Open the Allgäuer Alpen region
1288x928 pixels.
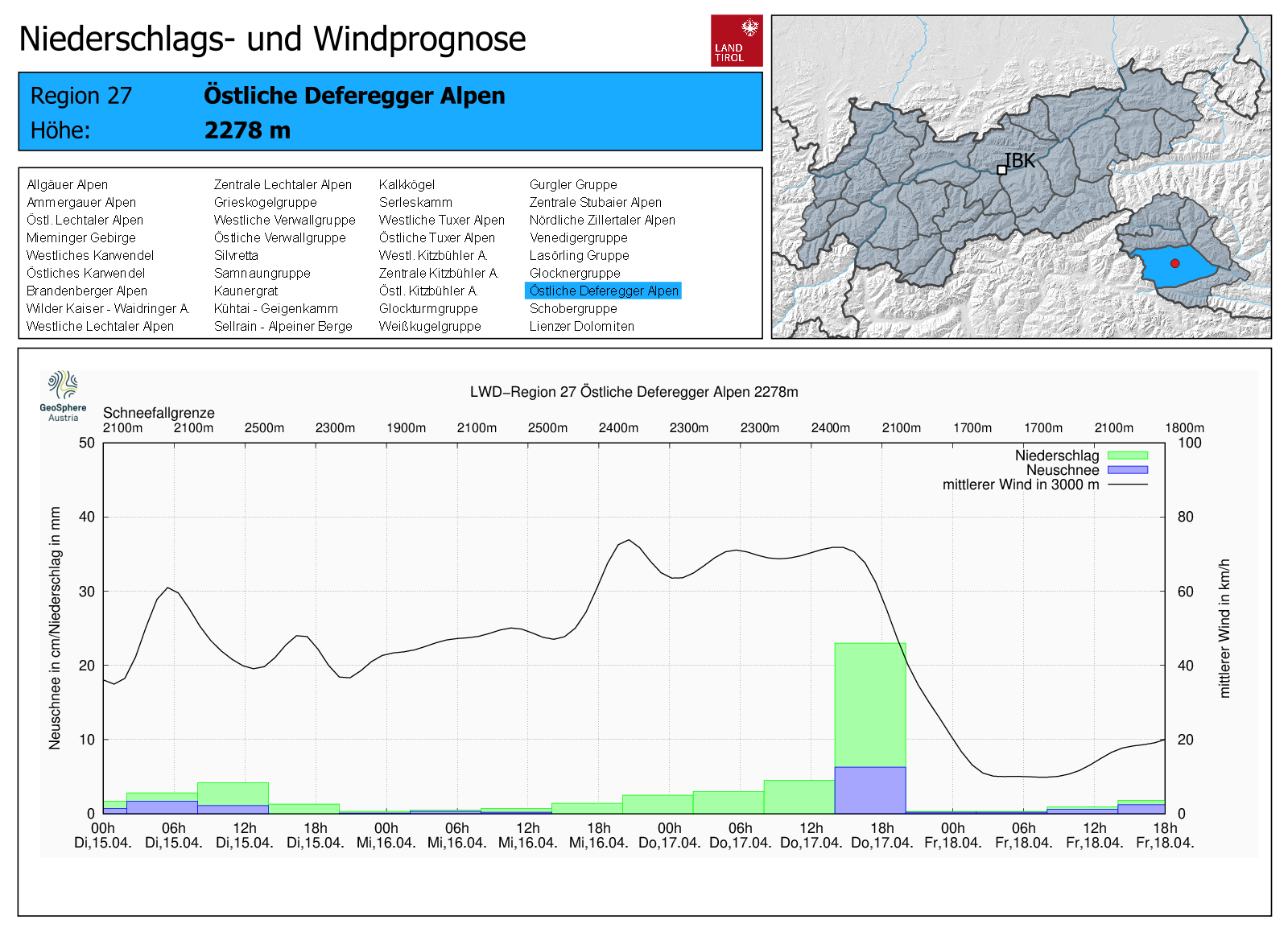click(x=67, y=184)
